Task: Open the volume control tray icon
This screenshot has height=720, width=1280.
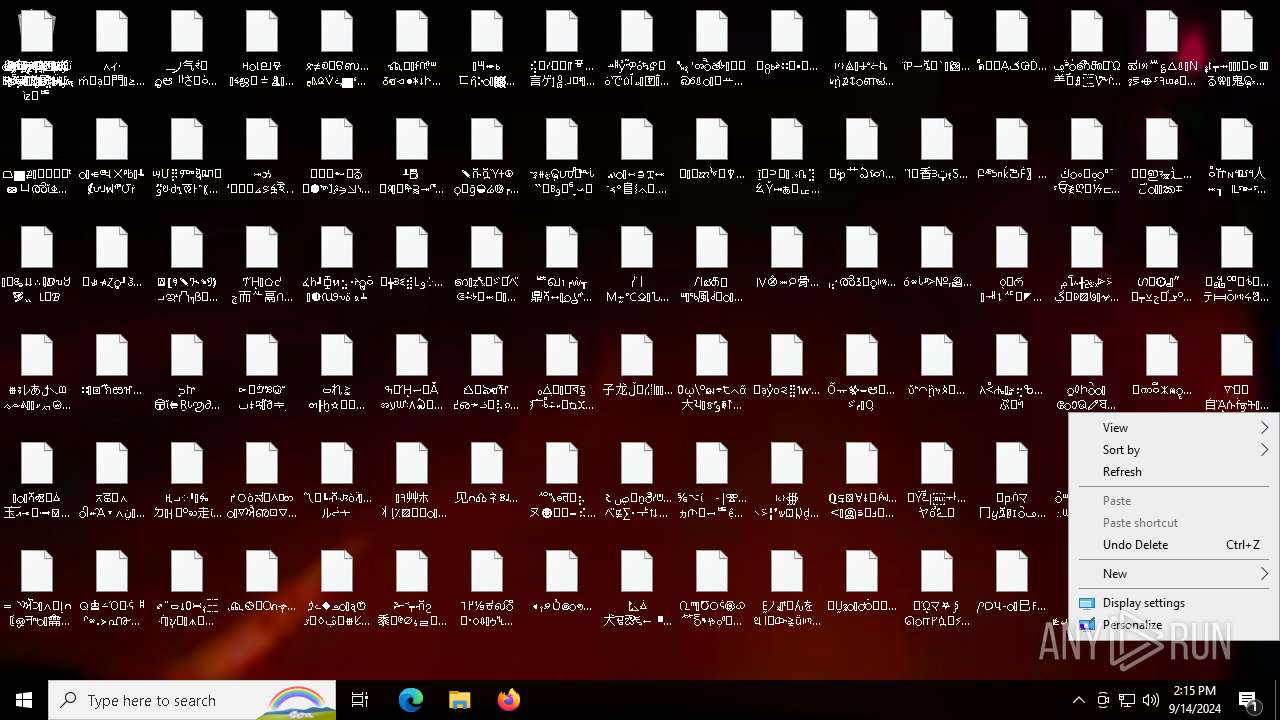Action: [1151, 700]
